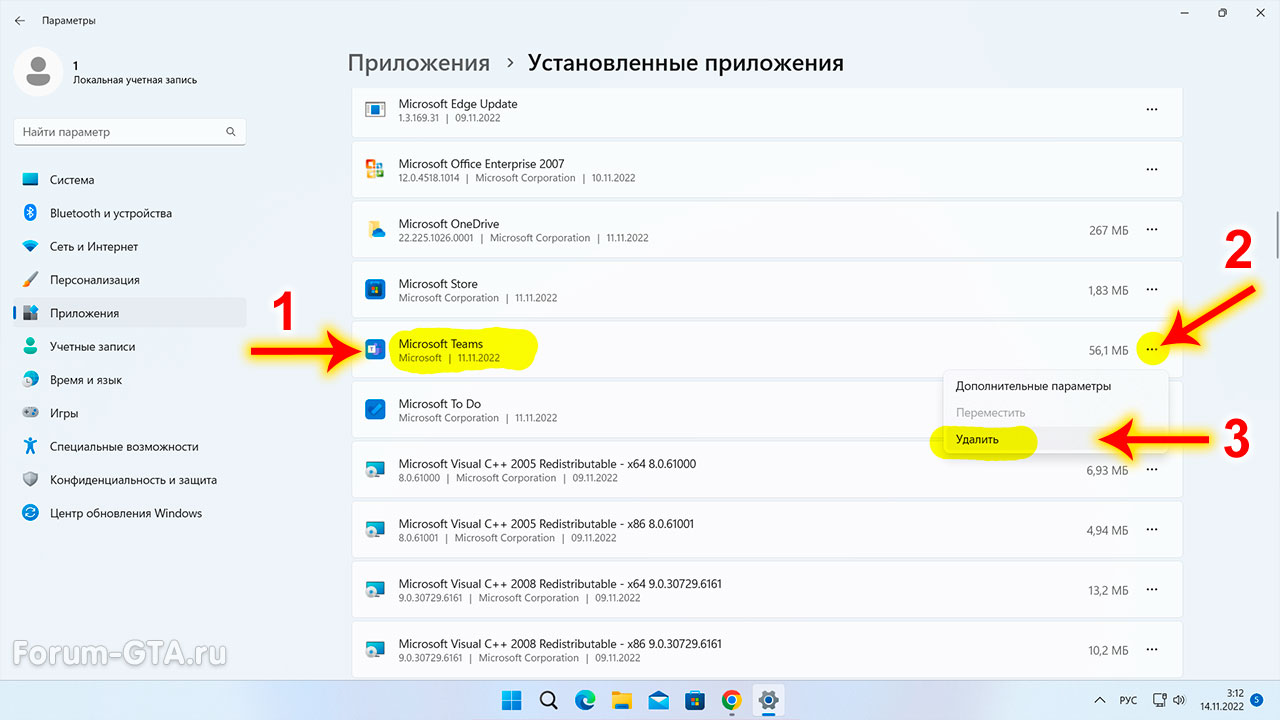Click the Microsoft Office Enterprise 2007 icon

tap(375, 170)
